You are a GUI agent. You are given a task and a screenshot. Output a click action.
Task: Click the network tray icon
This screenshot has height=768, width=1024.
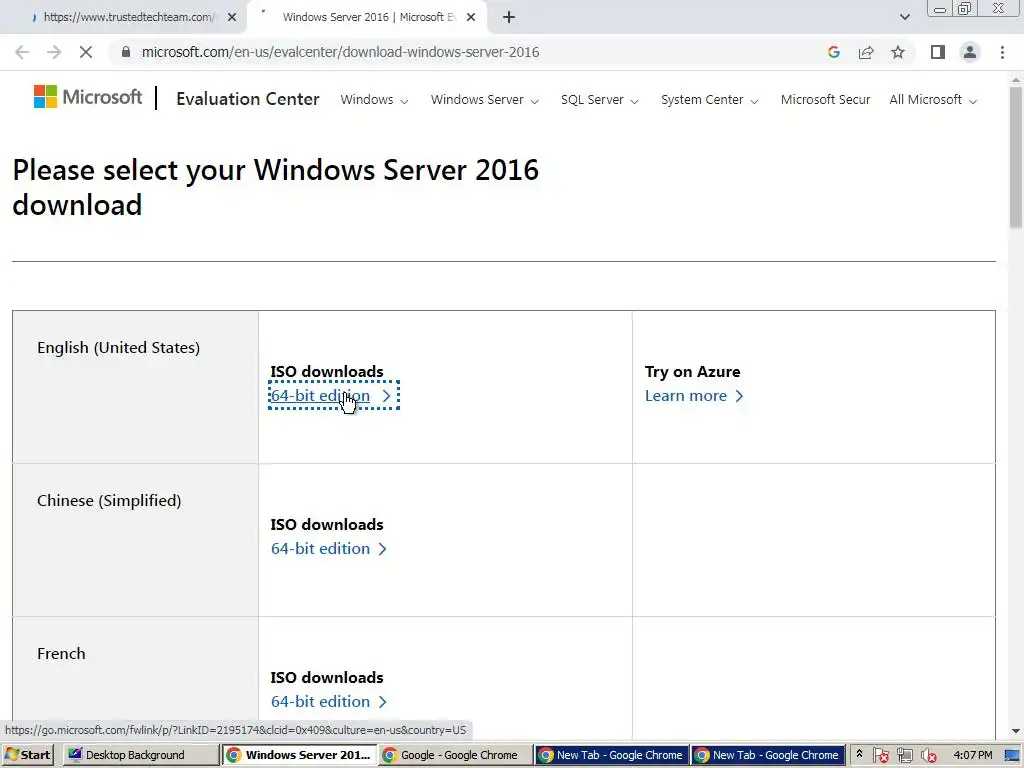point(904,756)
